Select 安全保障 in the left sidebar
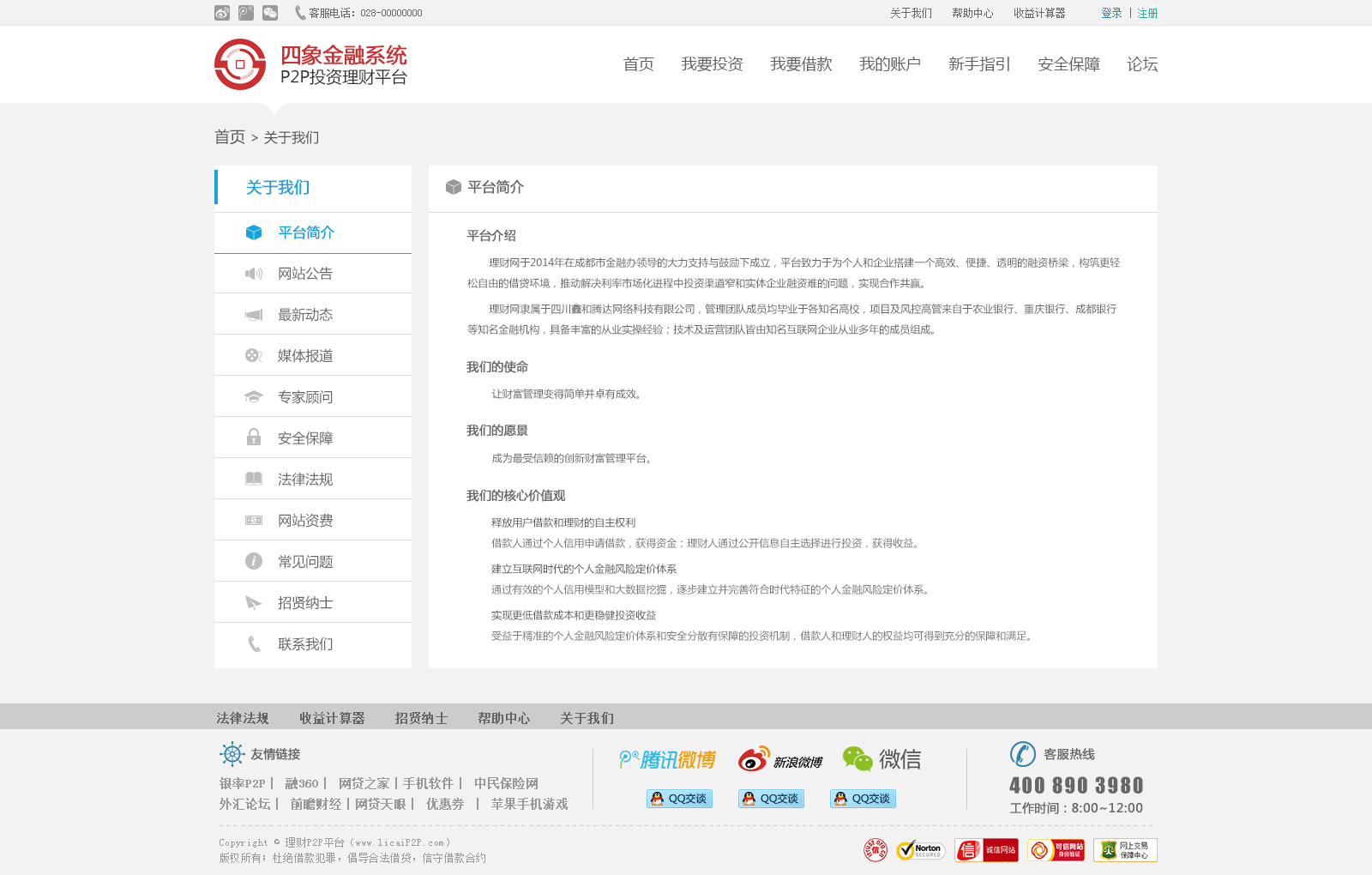 click(305, 438)
